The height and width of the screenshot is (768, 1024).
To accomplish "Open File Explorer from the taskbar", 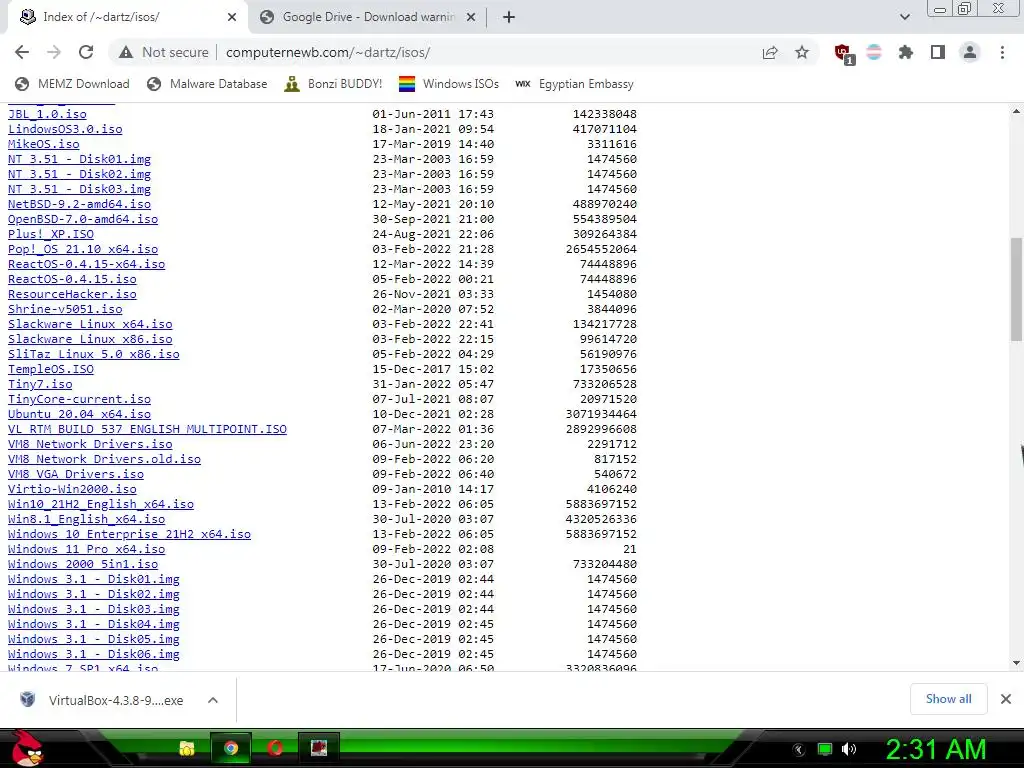I will click(187, 748).
